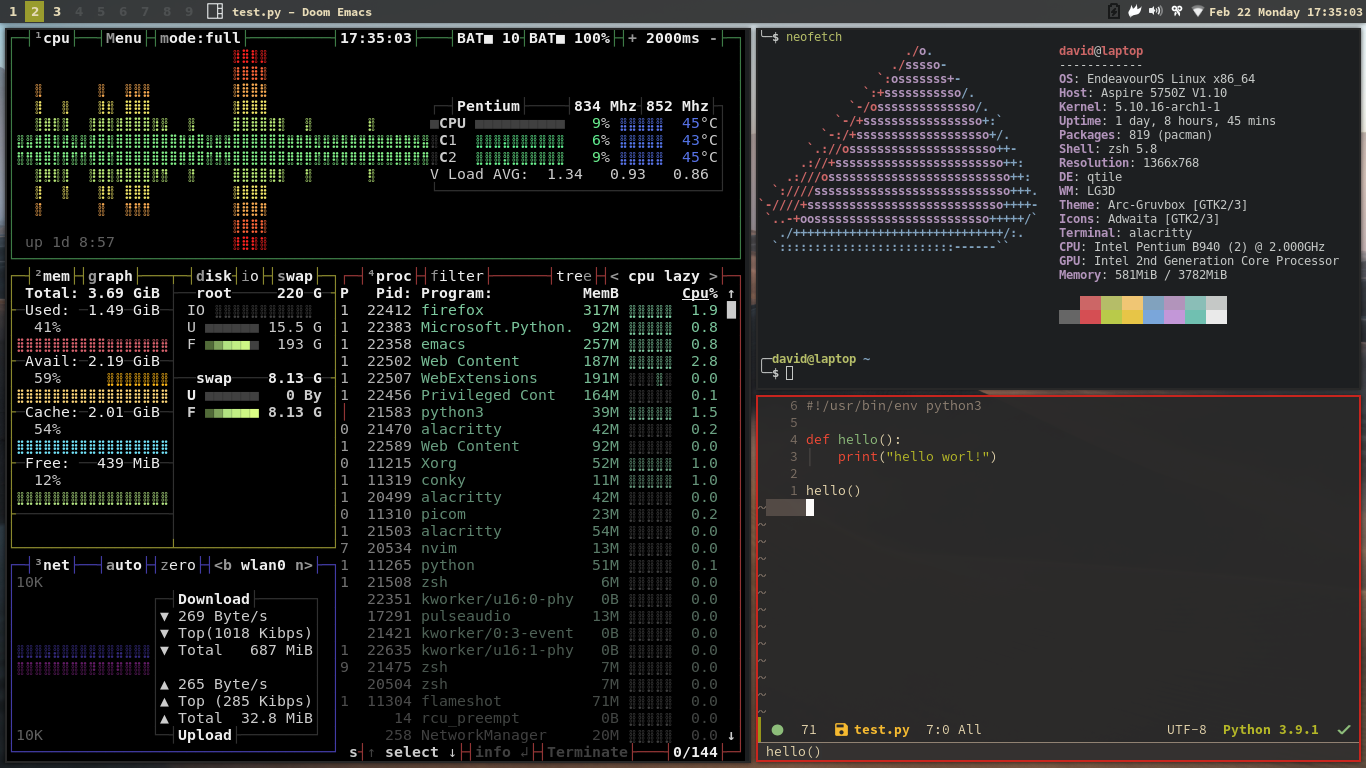Open the Flameshot tray icon
1366x768 pixels.
pyautogui.click(x=1135, y=11)
